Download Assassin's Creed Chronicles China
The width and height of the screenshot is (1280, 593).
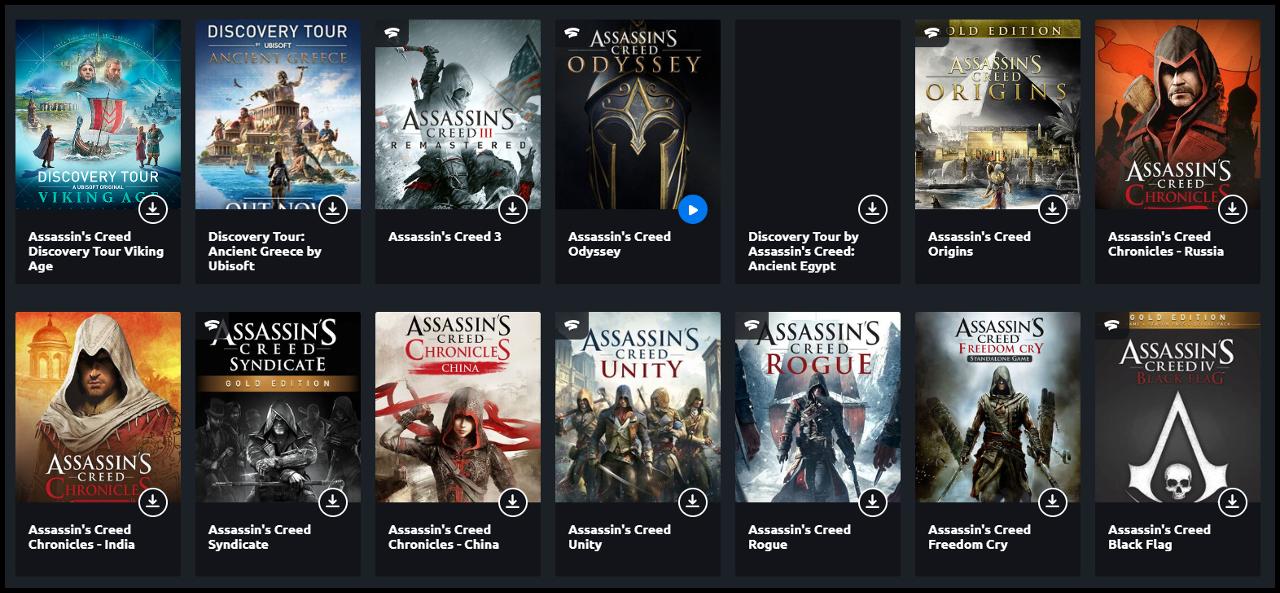[513, 502]
